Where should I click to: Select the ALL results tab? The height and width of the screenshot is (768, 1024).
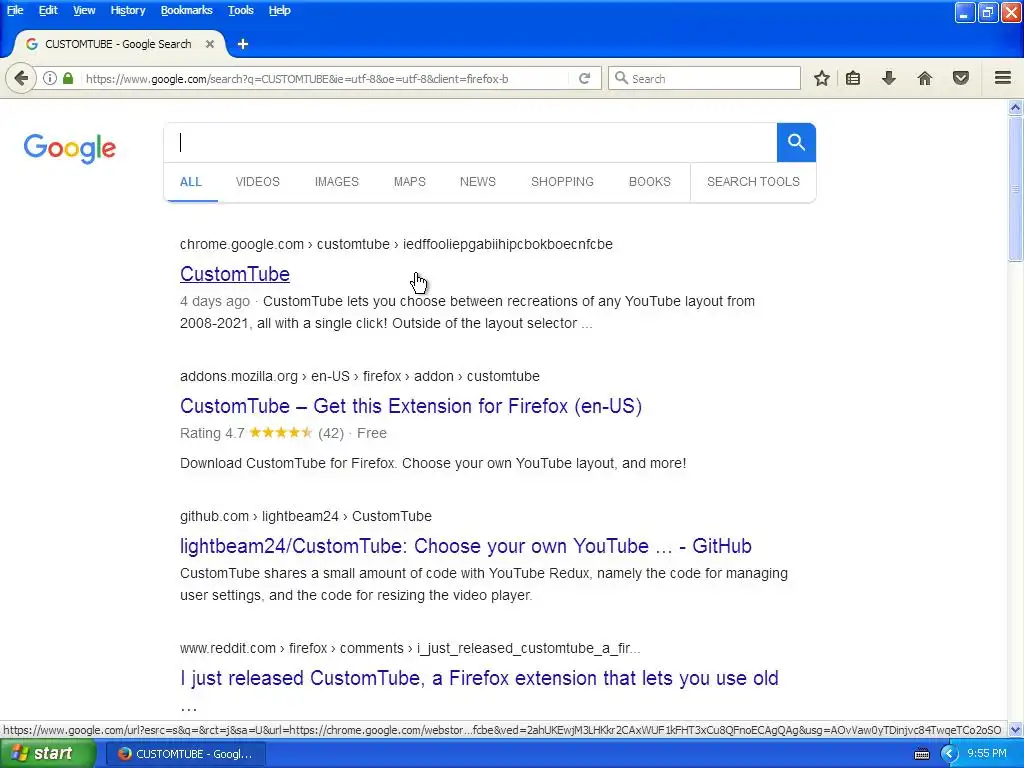tap(191, 182)
